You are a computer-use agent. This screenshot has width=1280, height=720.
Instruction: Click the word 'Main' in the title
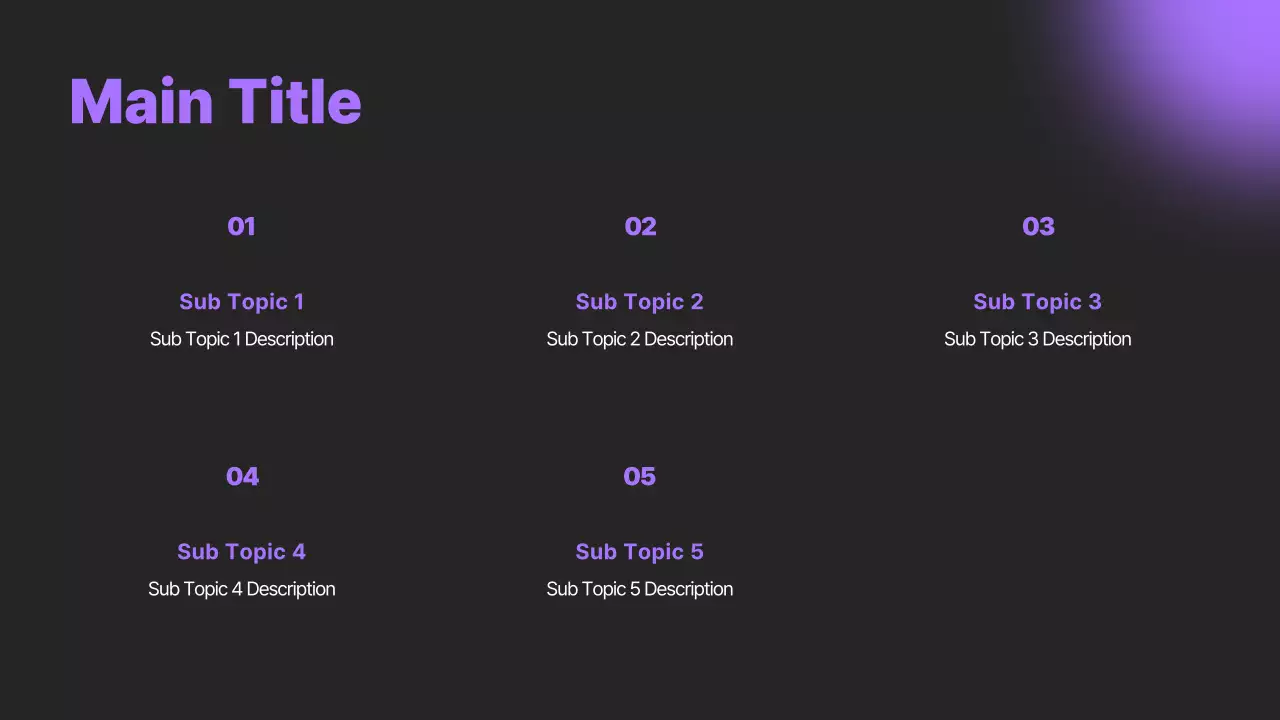tap(141, 102)
